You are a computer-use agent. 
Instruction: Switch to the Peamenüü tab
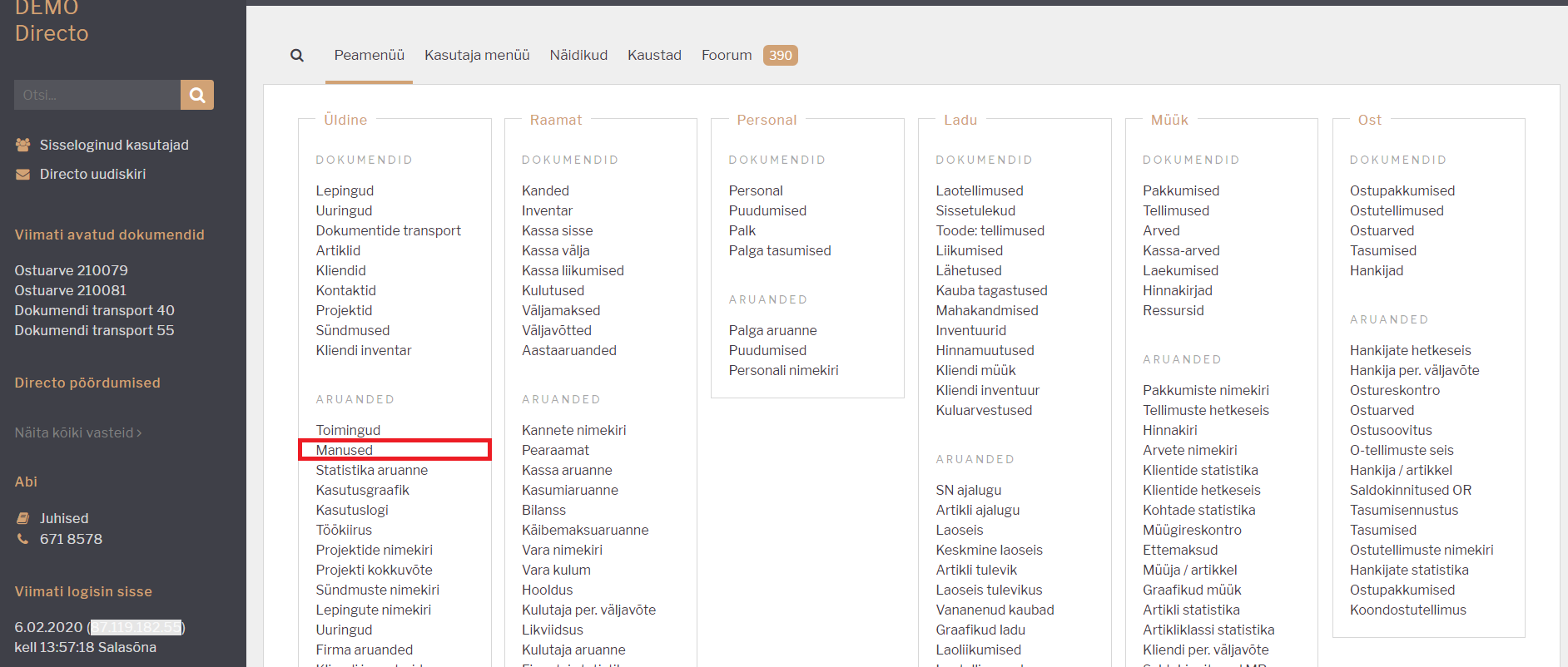(x=370, y=55)
